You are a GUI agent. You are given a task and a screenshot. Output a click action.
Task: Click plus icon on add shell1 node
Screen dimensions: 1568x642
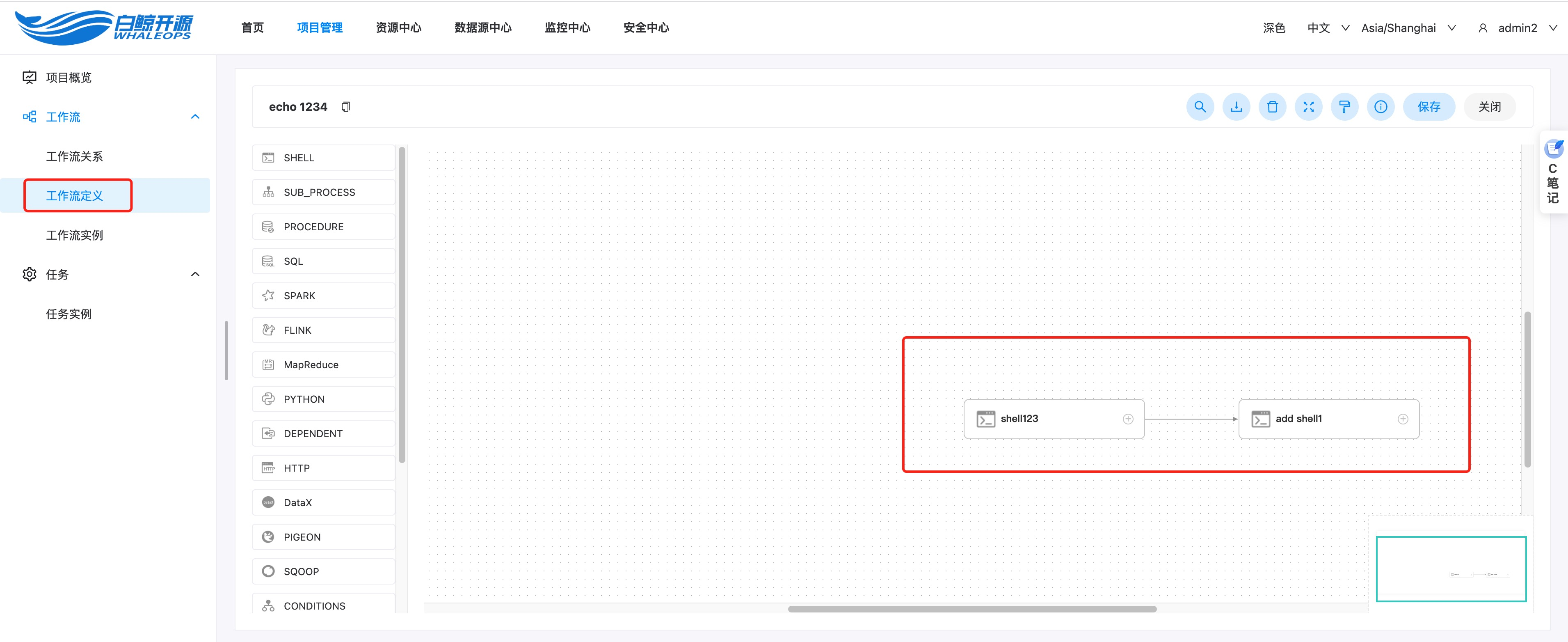point(1402,418)
